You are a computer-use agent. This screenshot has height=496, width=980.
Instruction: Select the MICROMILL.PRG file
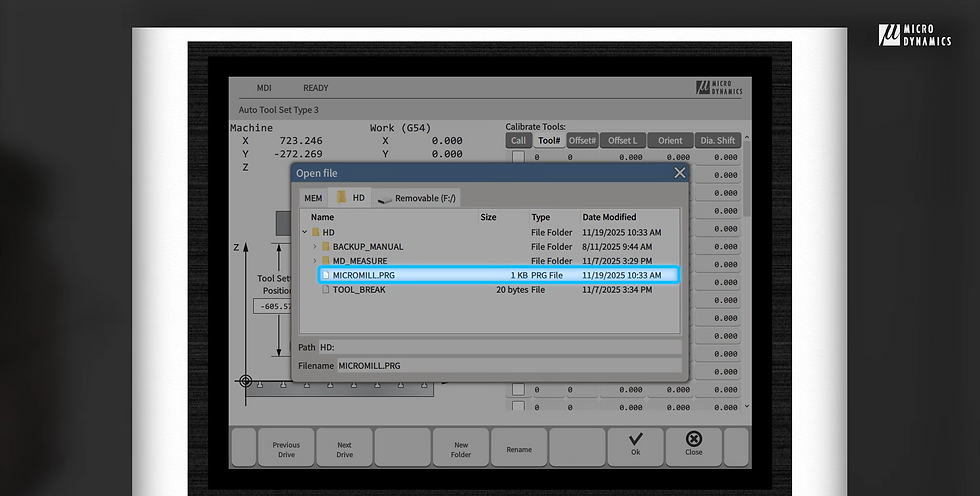(x=499, y=275)
